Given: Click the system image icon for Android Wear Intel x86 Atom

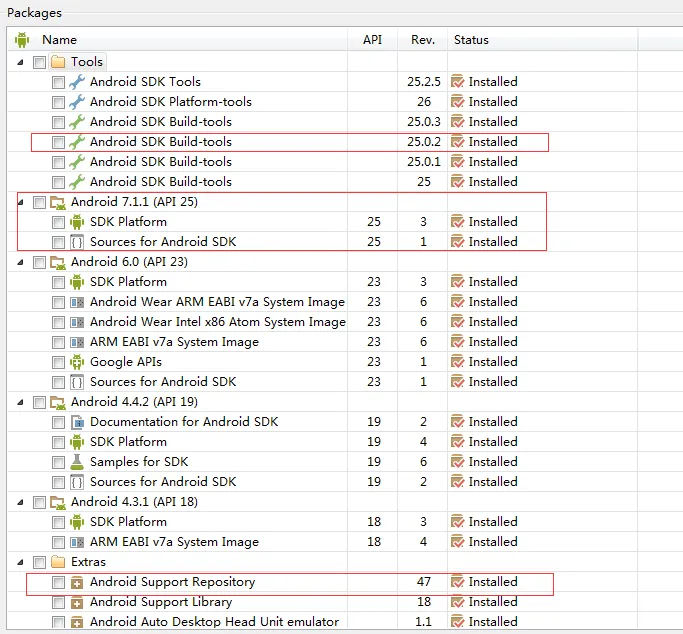Looking at the screenshot, I should pos(77,322).
